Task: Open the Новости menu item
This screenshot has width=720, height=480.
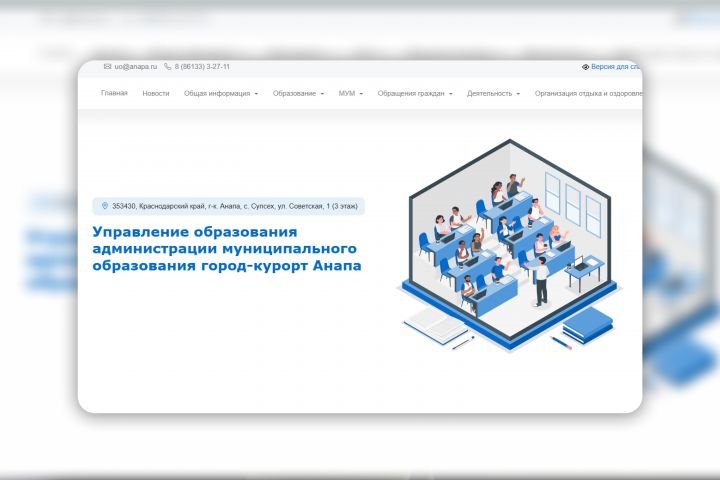Action: pyautogui.click(x=156, y=93)
